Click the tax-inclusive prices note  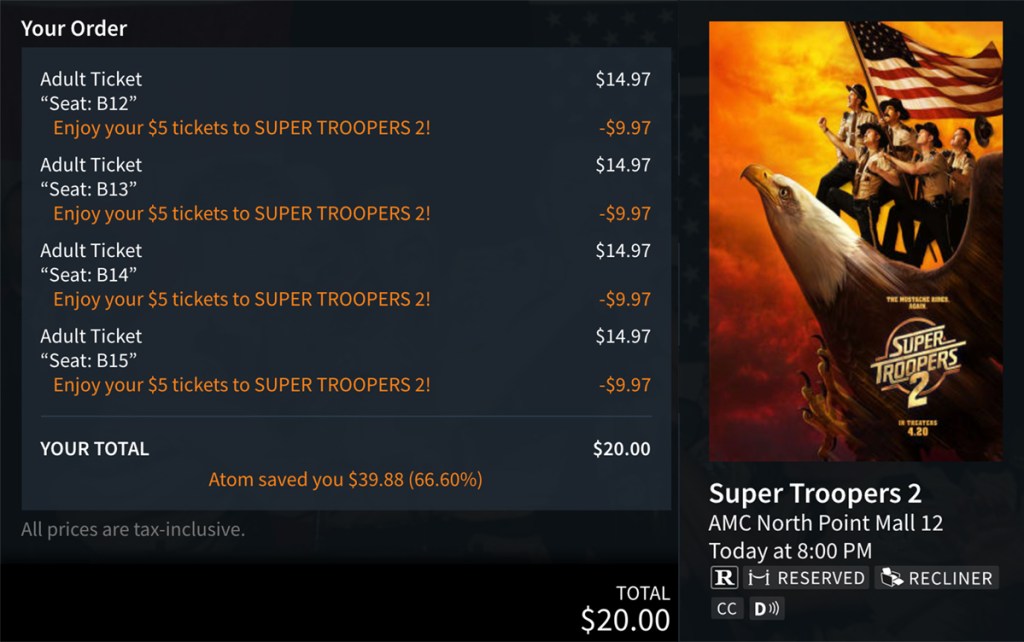click(132, 529)
